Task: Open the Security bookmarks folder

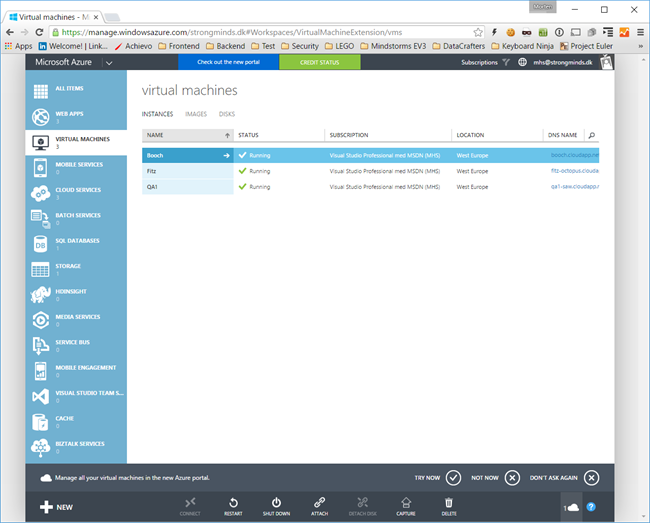Action: point(300,46)
